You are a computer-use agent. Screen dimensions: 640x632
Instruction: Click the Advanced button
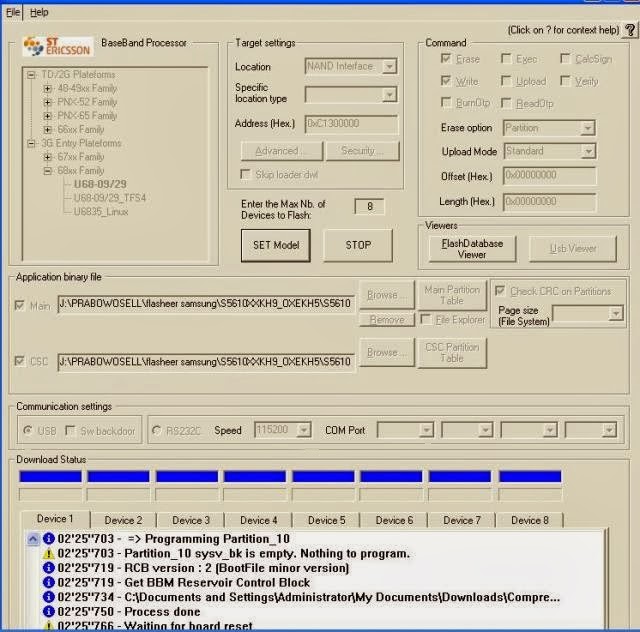(282, 151)
